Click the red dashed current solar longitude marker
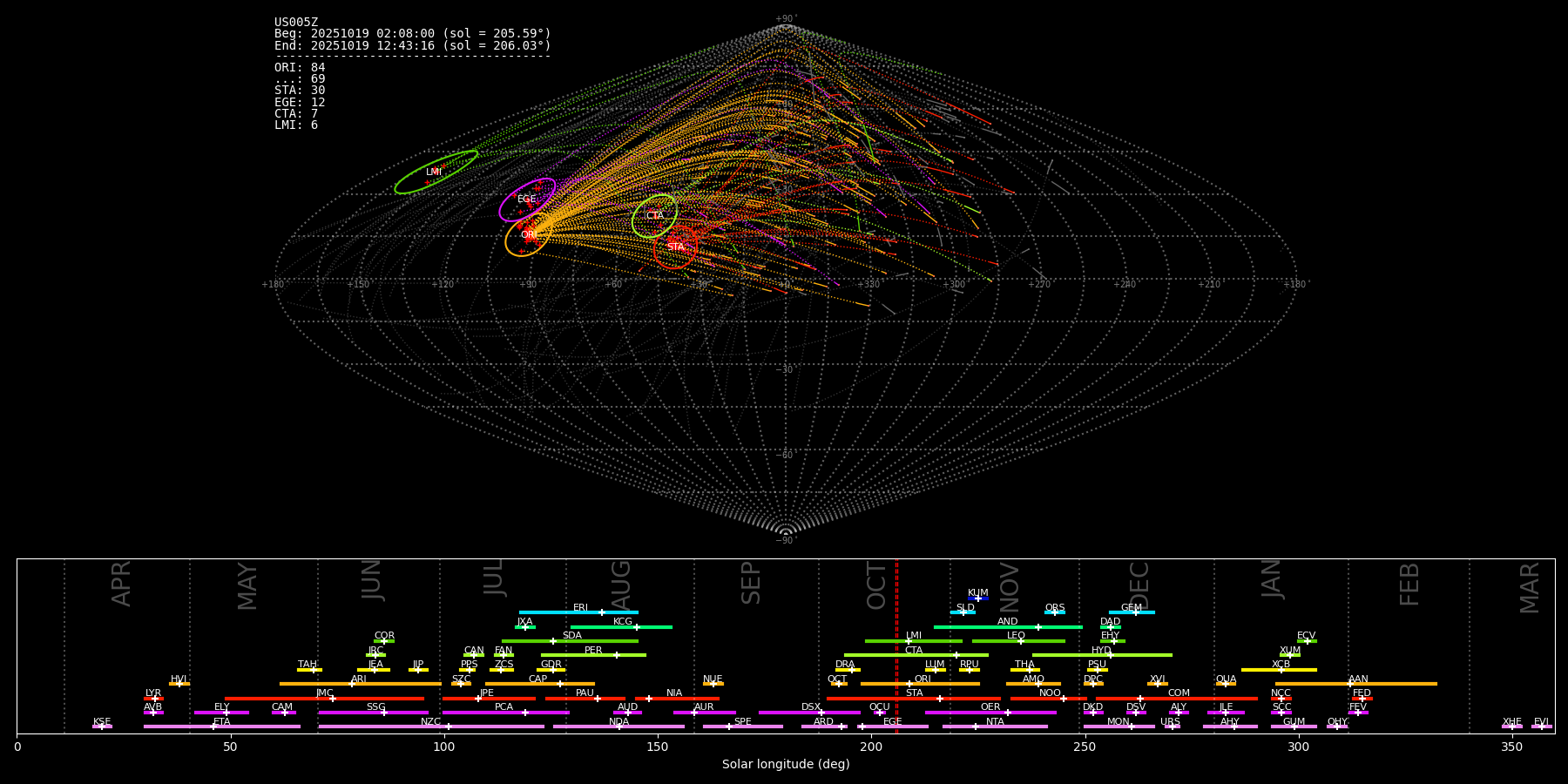The width and height of the screenshot is (1568, 784). (x=896, y=645)
